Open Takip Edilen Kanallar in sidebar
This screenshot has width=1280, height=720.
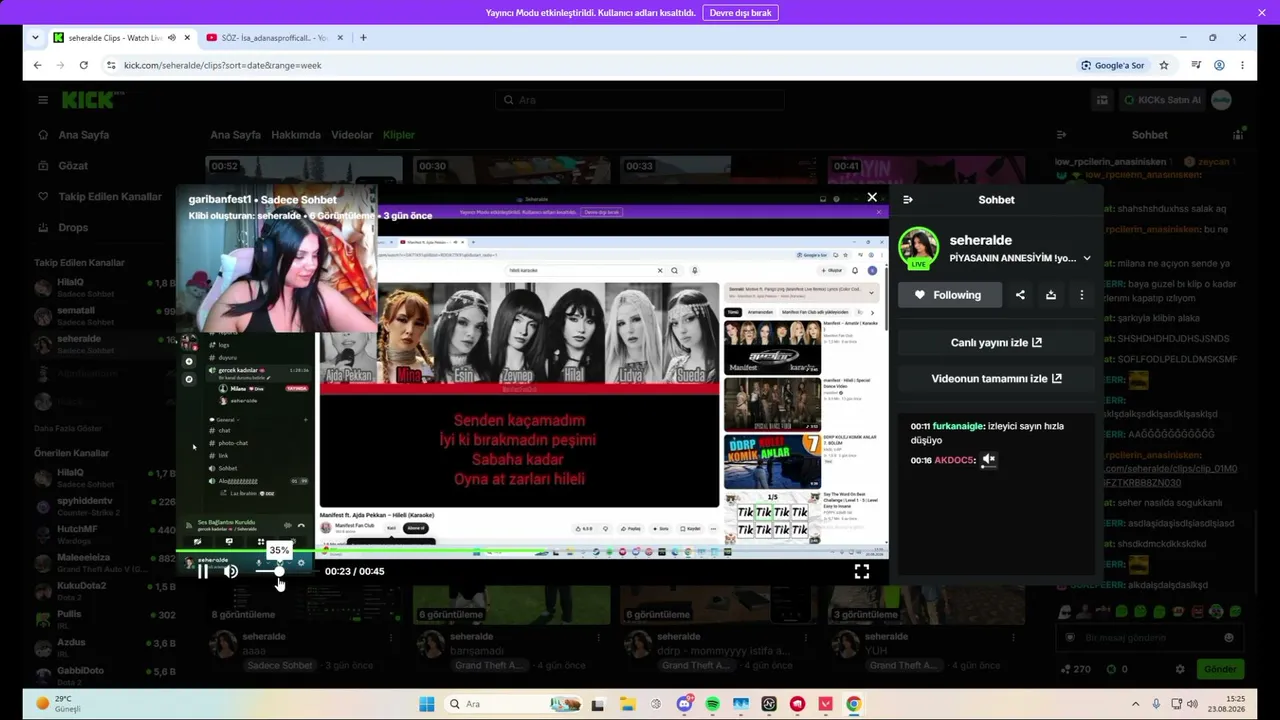coord(110,197)
